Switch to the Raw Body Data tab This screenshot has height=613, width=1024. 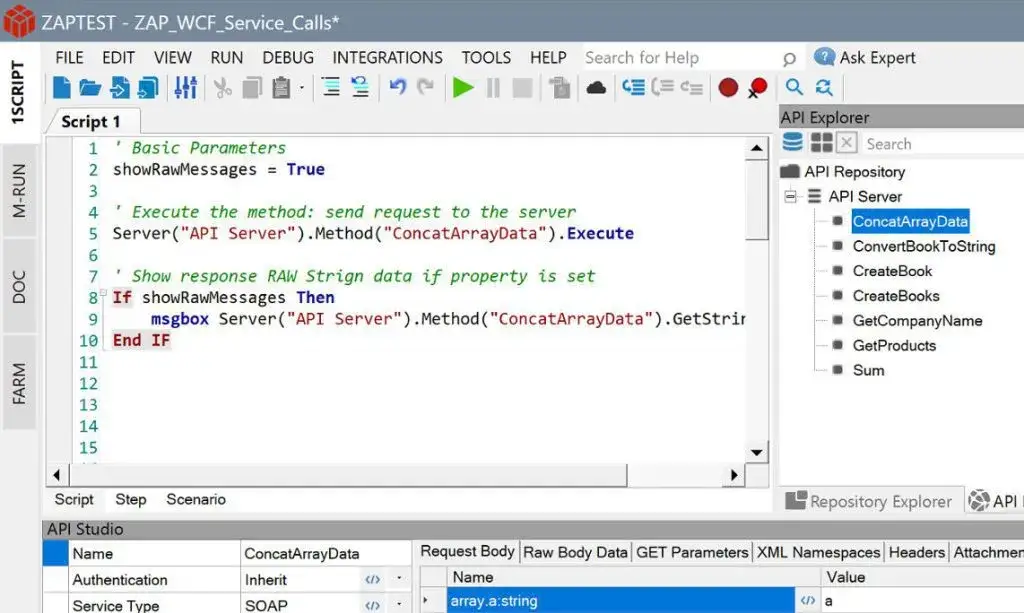click(x=575, y=552)
